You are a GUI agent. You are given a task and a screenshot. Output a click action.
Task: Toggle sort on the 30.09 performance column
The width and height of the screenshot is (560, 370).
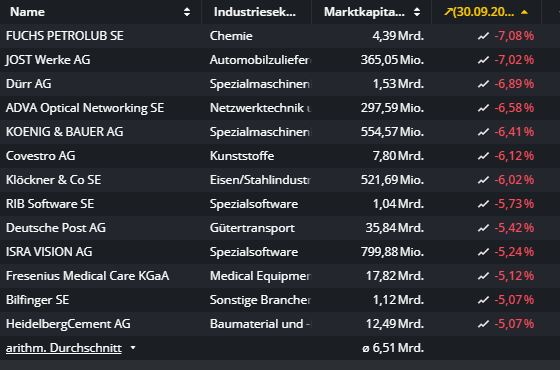click(x=524, y=12)
